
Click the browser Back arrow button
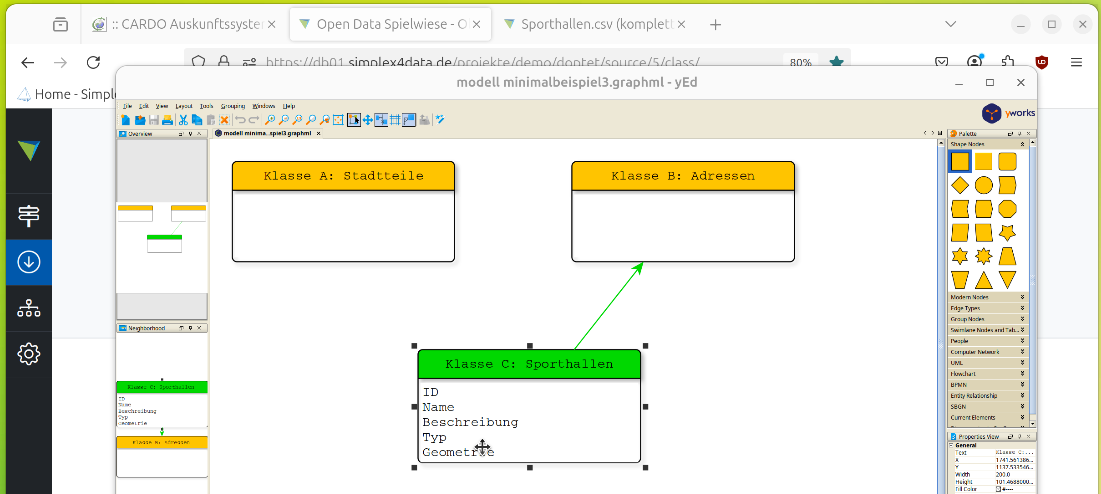(x=27, y=62)
